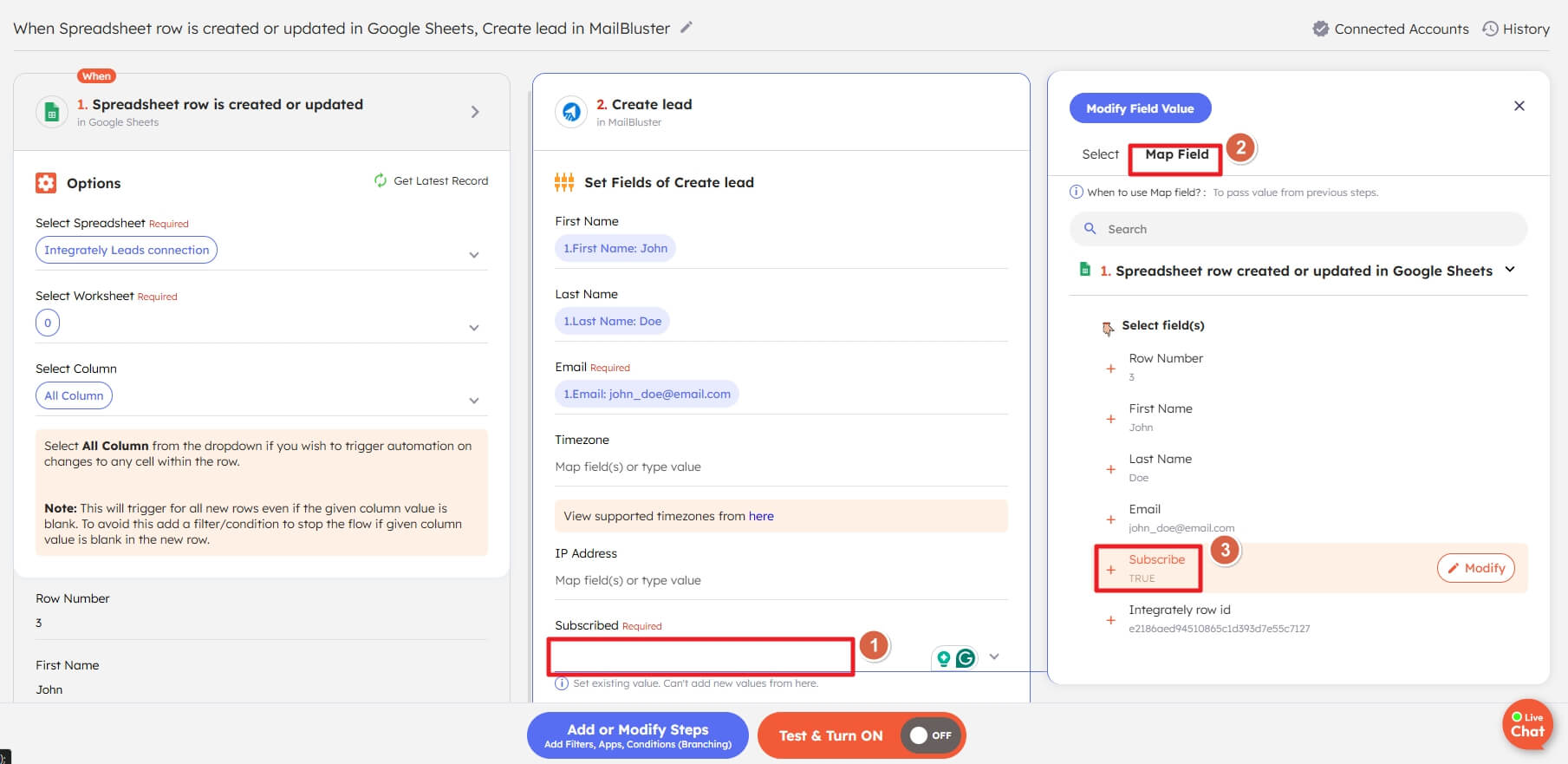Open the Select Worksheet dropdown arrow
The height and width of the screenshot is (764, 1568).
pos(474,328)
